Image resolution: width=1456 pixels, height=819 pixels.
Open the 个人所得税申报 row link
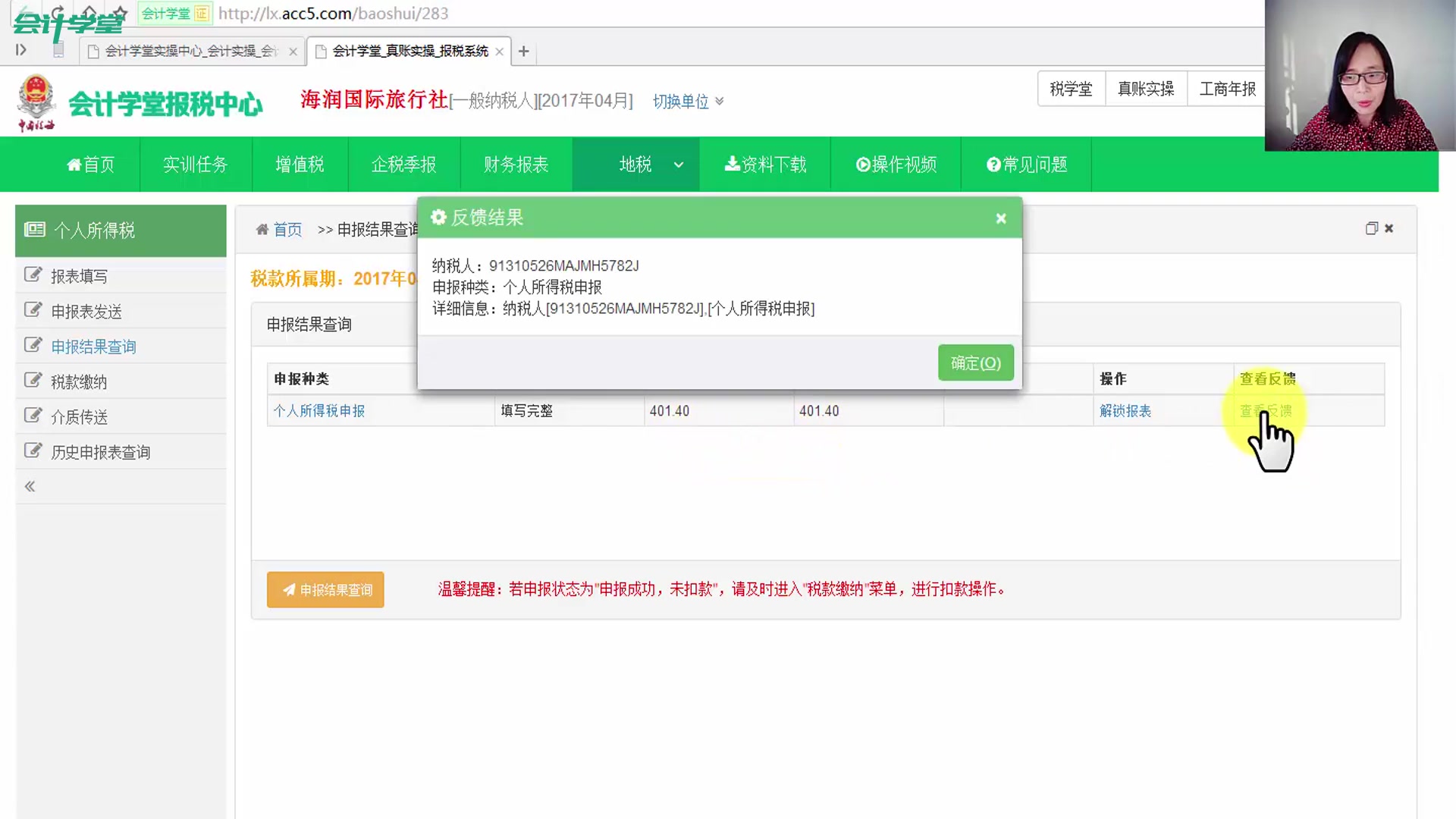pos(319,411)
